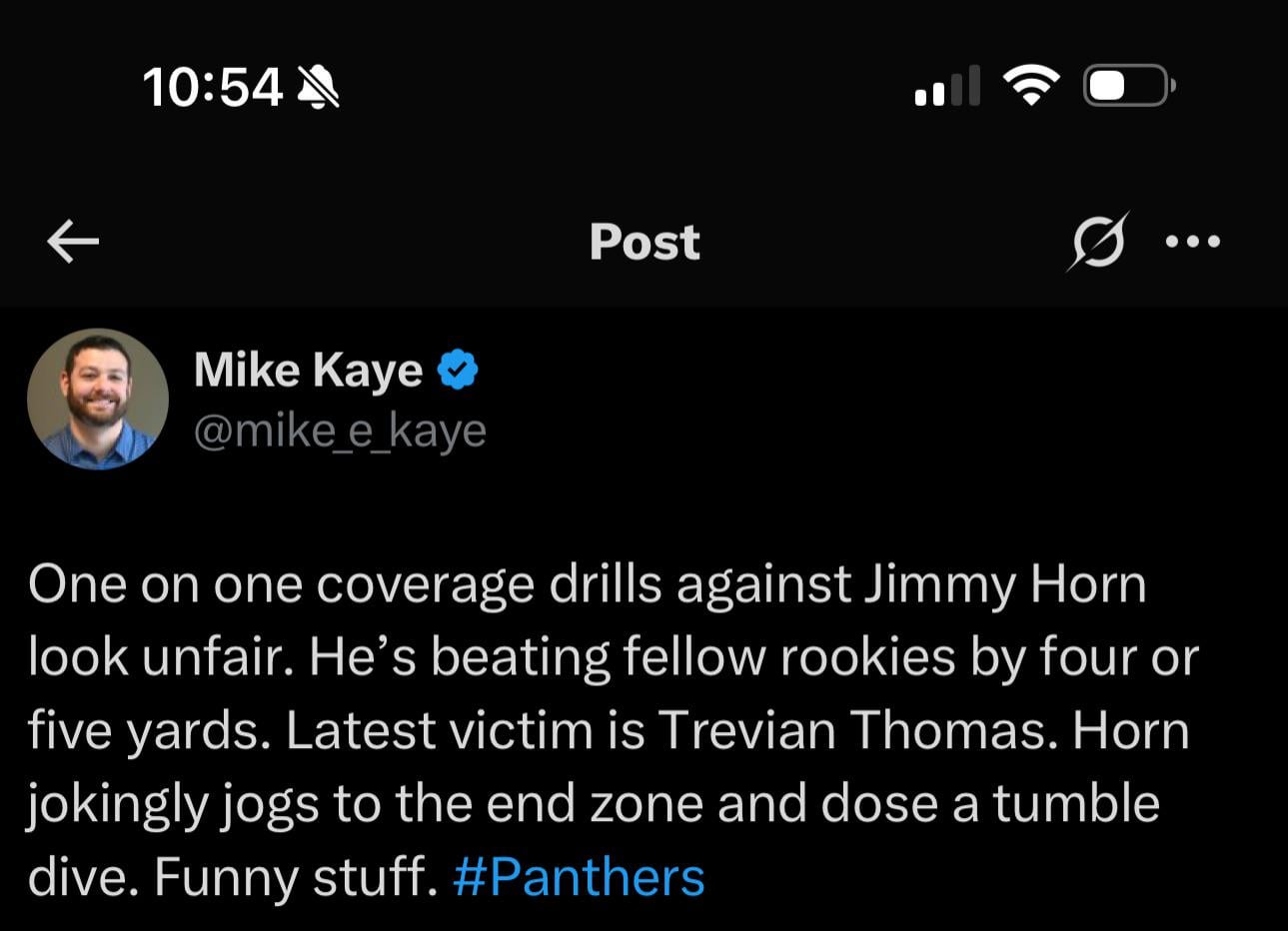Screen dimensions: 1288x931
Task: Tap the verified checkmark next to Mike Kaye
Action: 459,369
